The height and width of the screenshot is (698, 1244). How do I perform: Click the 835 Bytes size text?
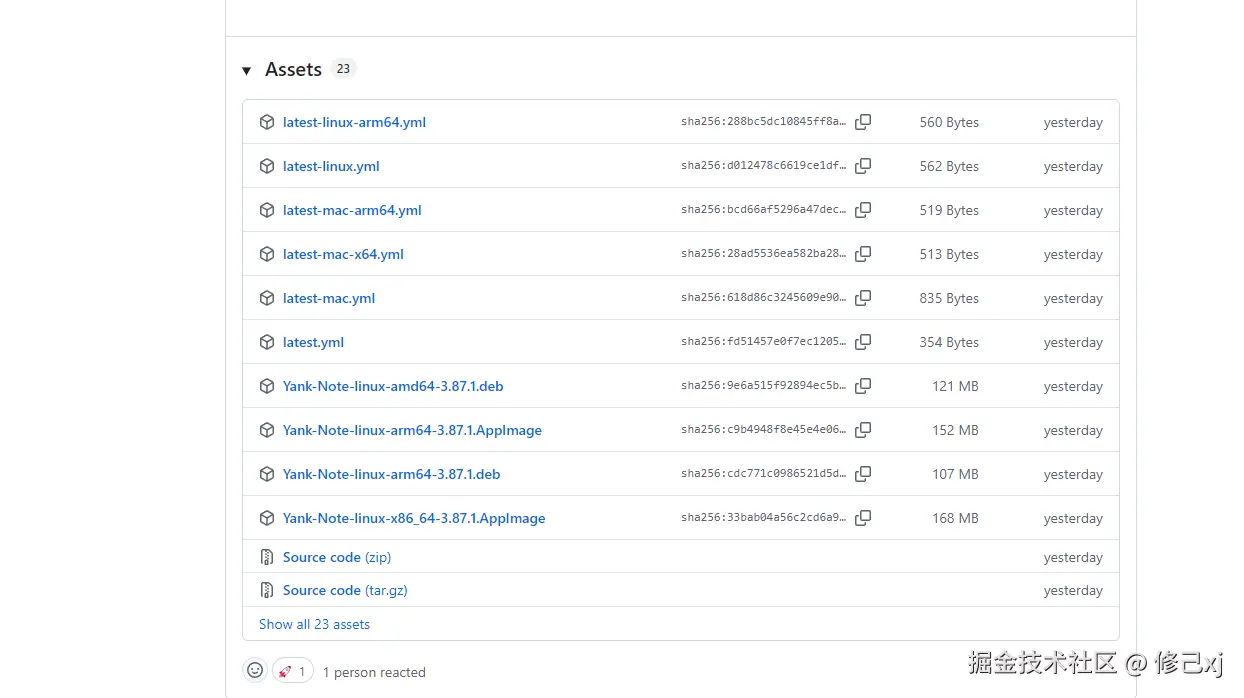coord(949,298)
